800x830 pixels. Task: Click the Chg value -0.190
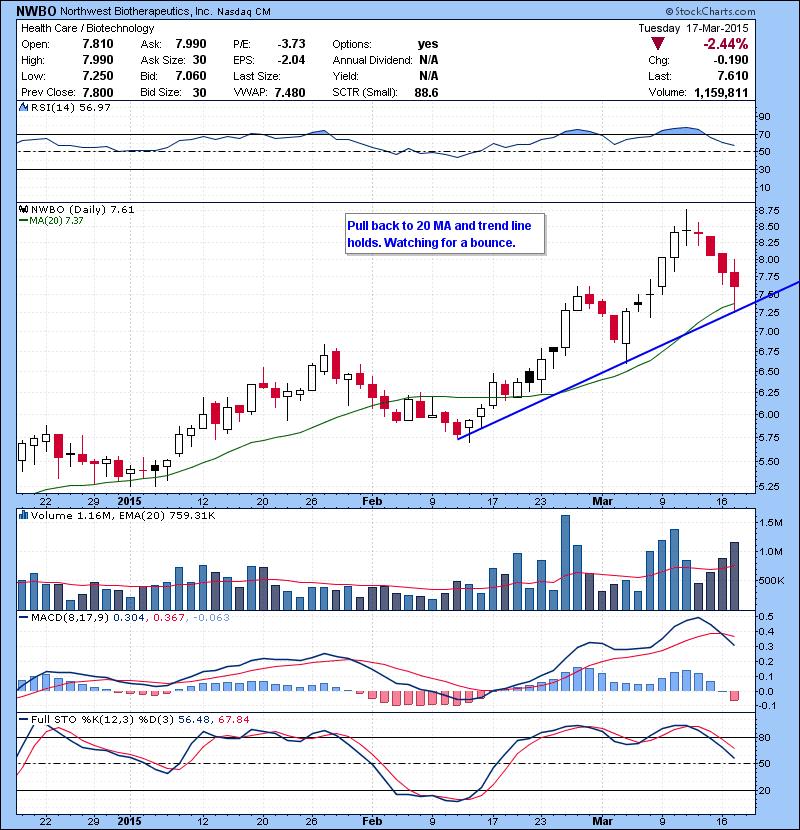tap(731, 60)
